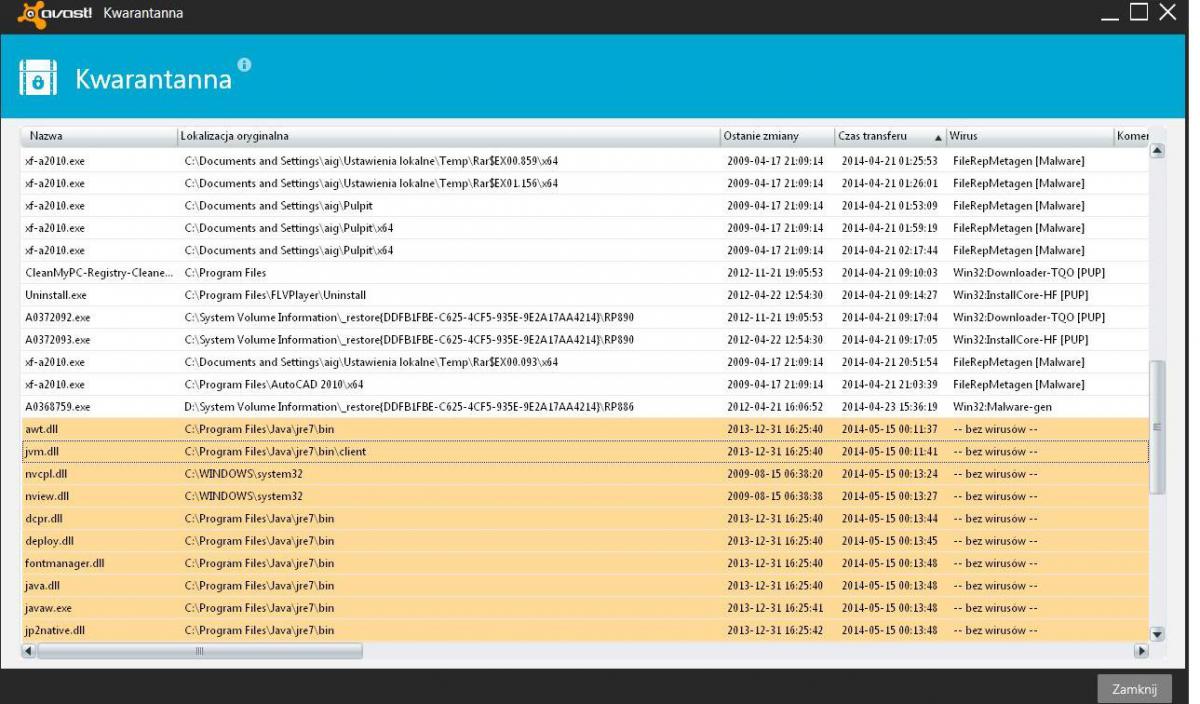Sort by the Ostanie zmiany column header
1200x704 pixels.
777,136
